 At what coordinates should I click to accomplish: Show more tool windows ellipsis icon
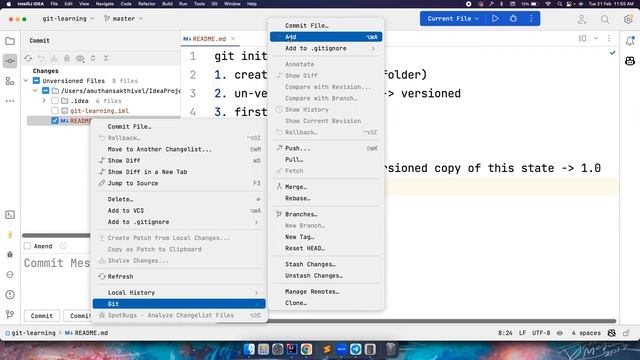(x=10, y=101)
